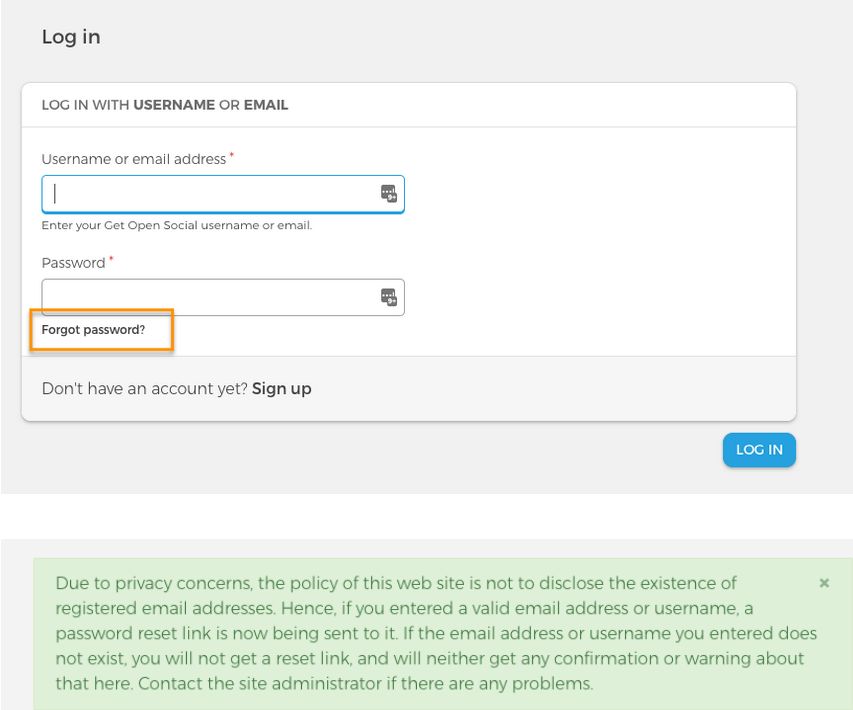Click the Don't have an account yet? text

145,388
